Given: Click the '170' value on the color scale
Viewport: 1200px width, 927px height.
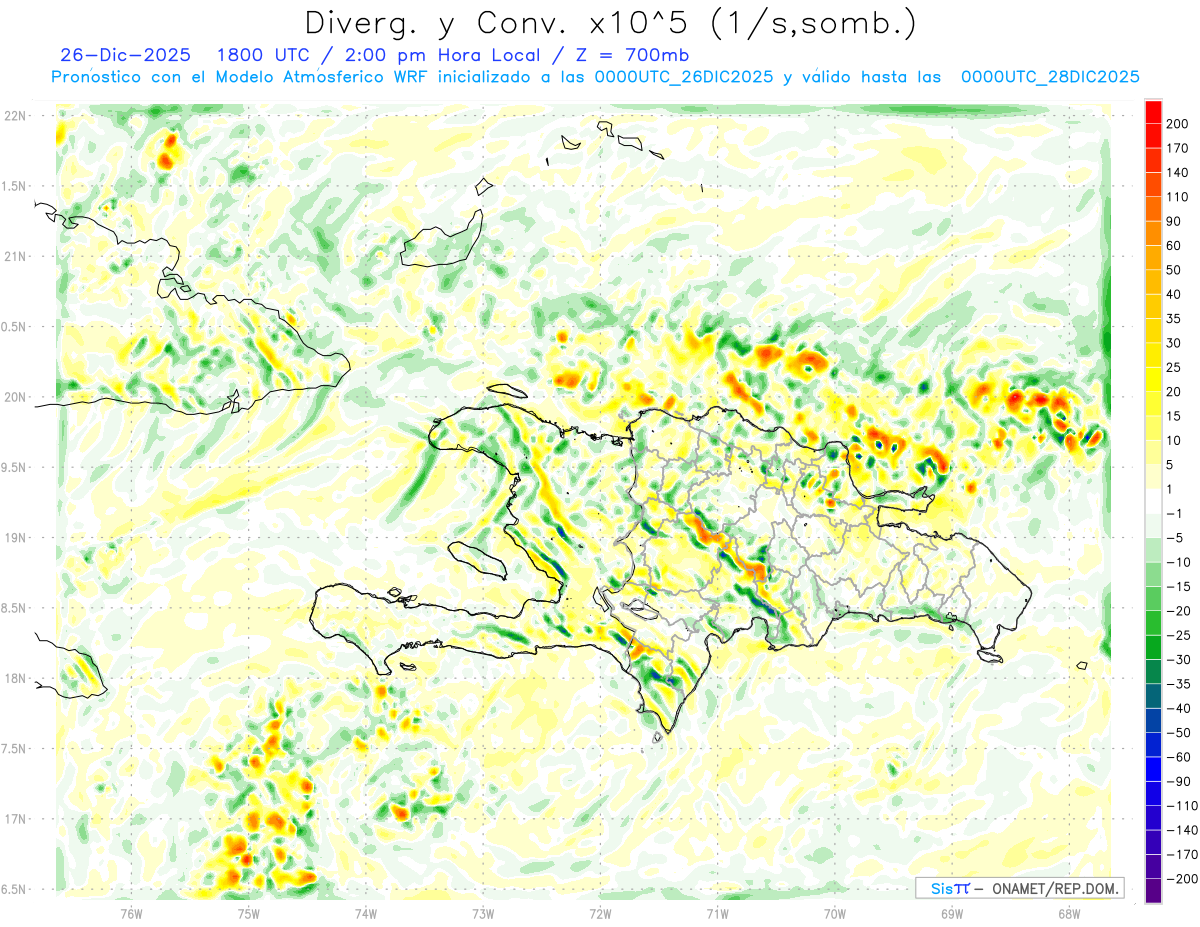Looking at the screenshot, I should (1177, 148).
